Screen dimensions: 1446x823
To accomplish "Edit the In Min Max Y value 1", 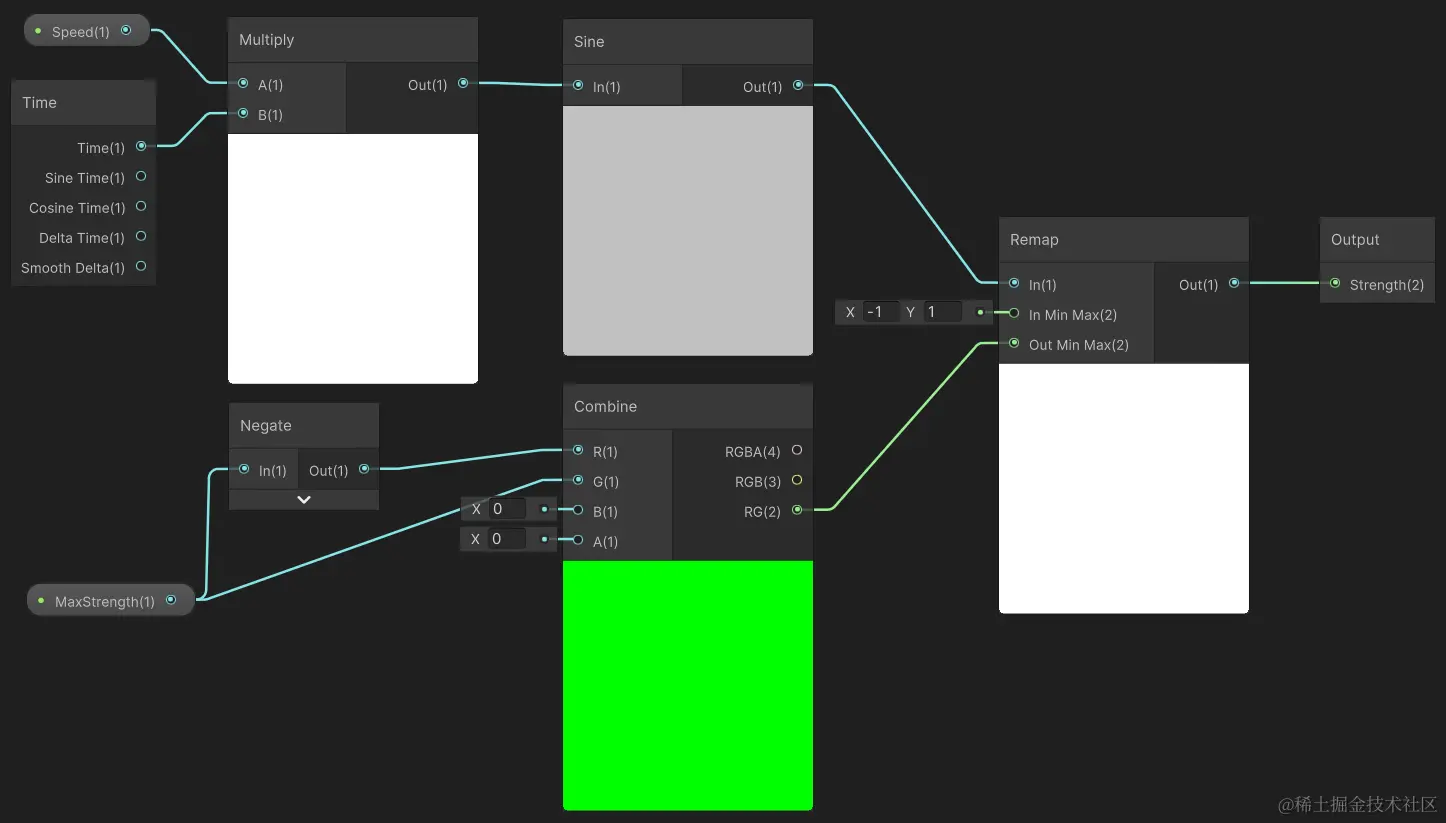I will tap(942, 312).
